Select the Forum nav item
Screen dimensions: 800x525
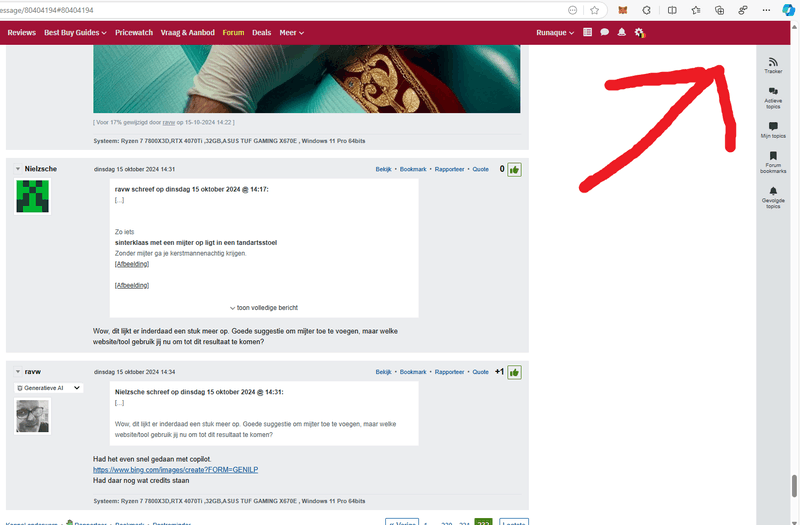233,32
